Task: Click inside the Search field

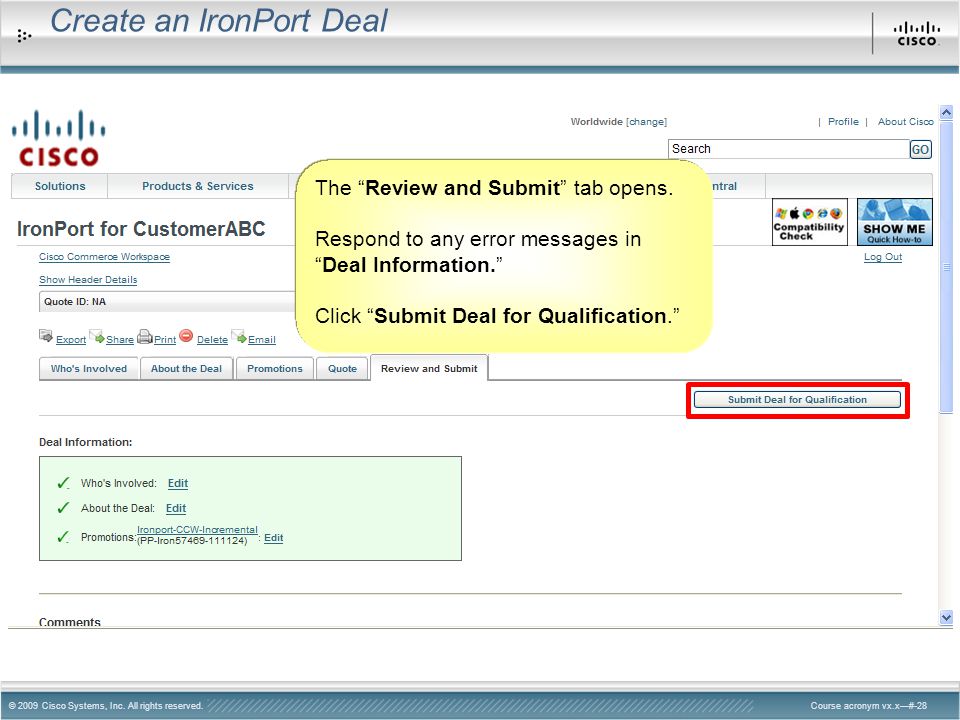Action: pyautogui.click(x=789, y=149)
